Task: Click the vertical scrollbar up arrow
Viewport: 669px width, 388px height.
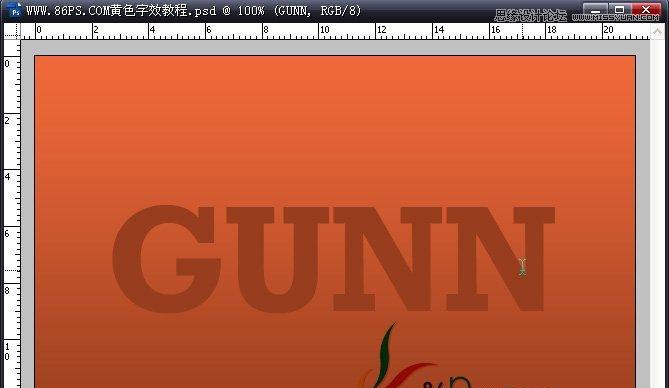Action: click(x=657, y=31)
